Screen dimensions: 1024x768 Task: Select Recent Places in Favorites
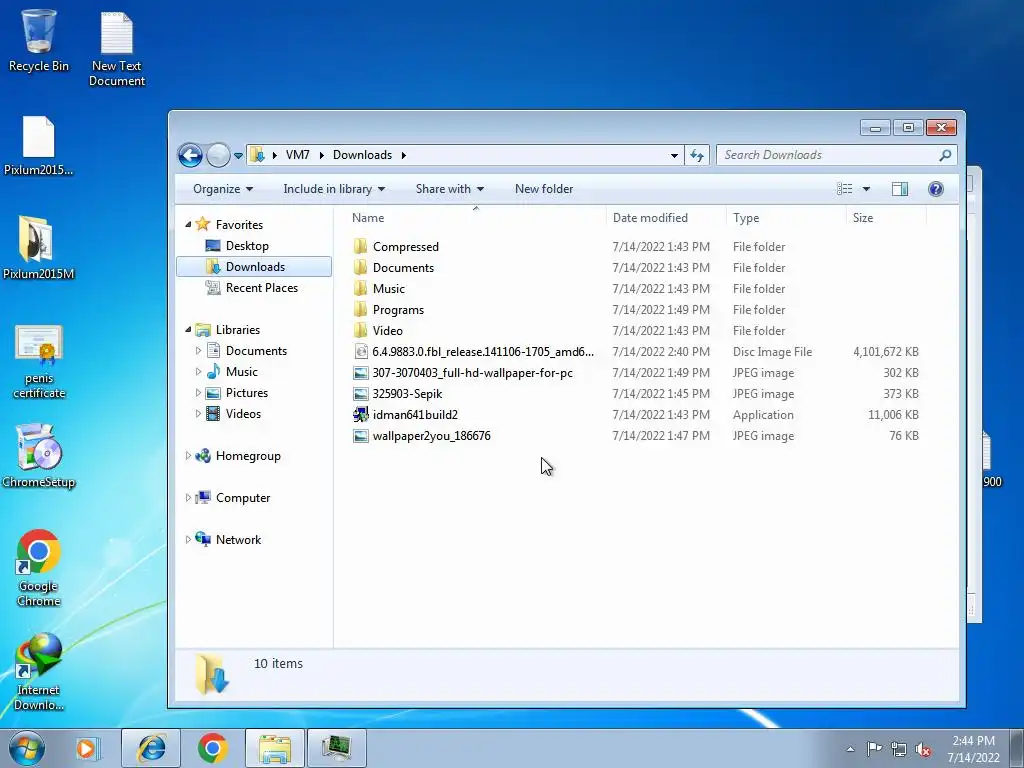261,287
